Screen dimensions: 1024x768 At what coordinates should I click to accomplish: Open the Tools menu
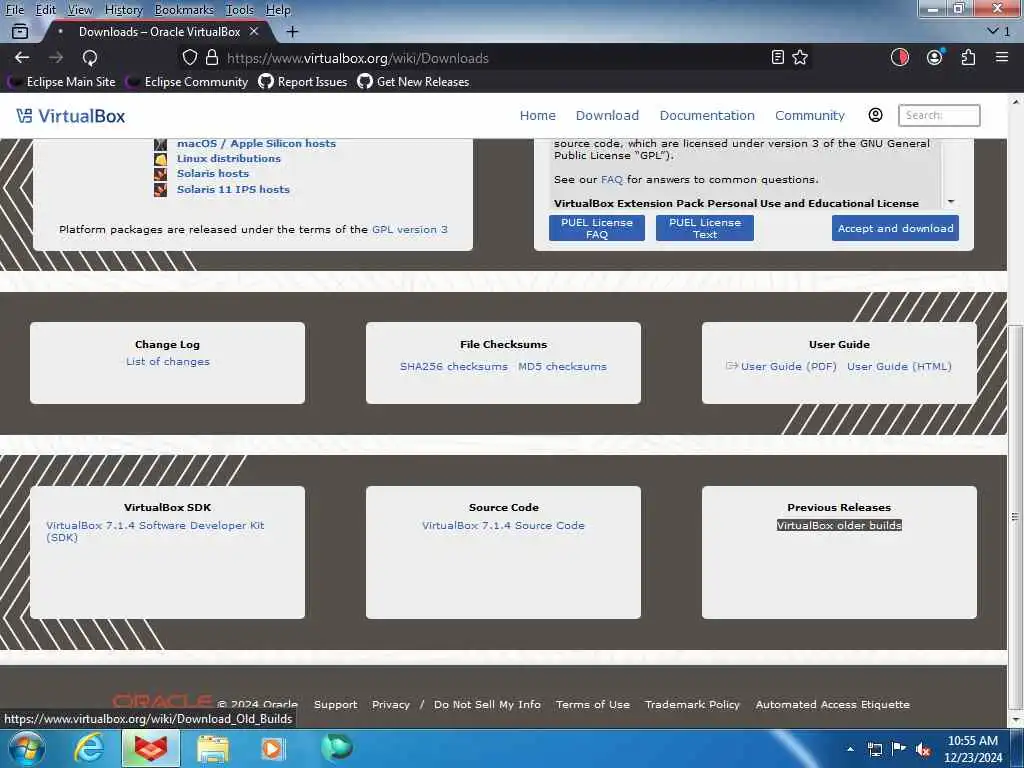click(x=239, y=10)
